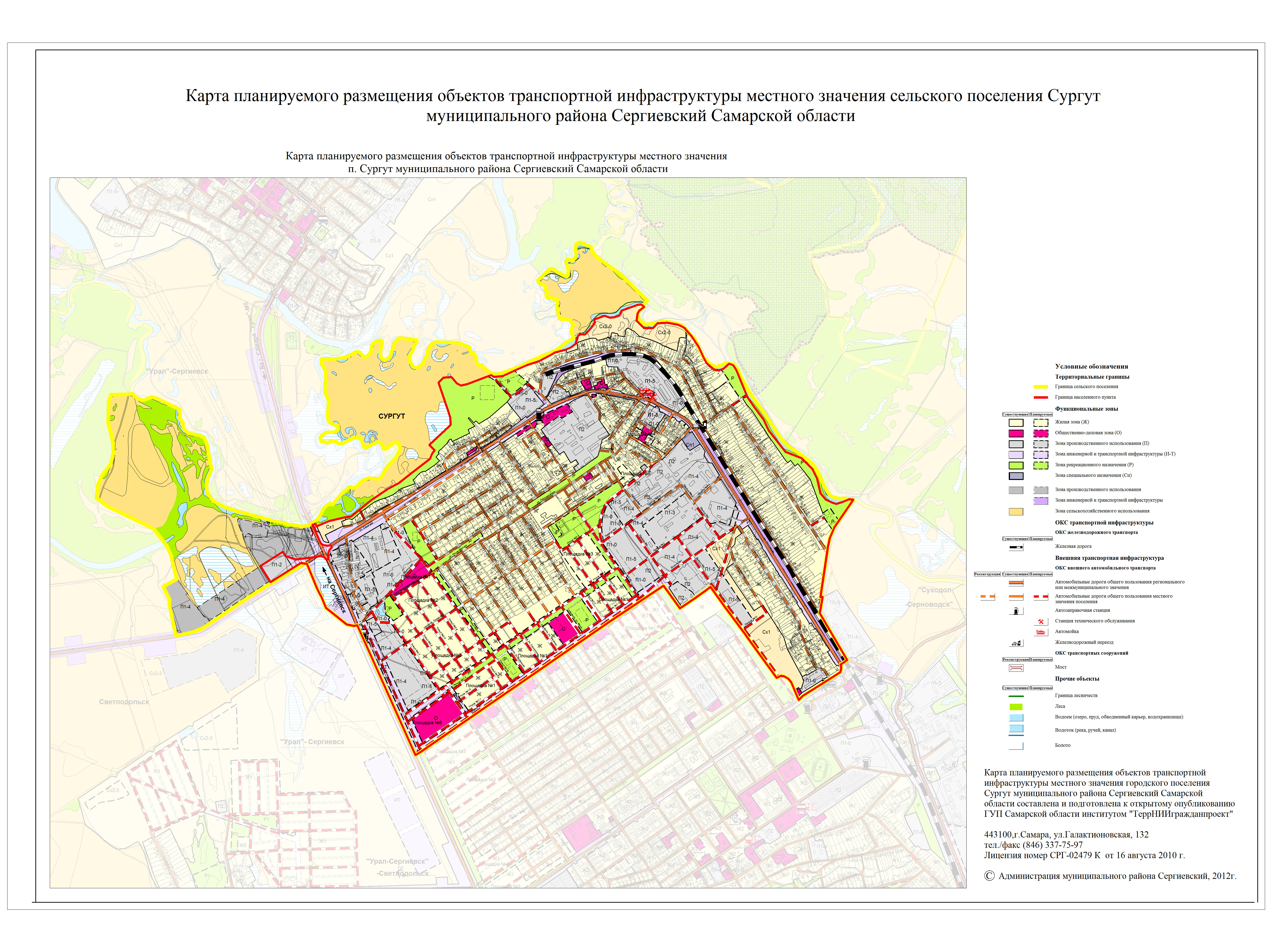Viewport: 1279px width, 952px height.
Task: Click the agricultural use zone tan swatch
Action: tap(1016, 512)
